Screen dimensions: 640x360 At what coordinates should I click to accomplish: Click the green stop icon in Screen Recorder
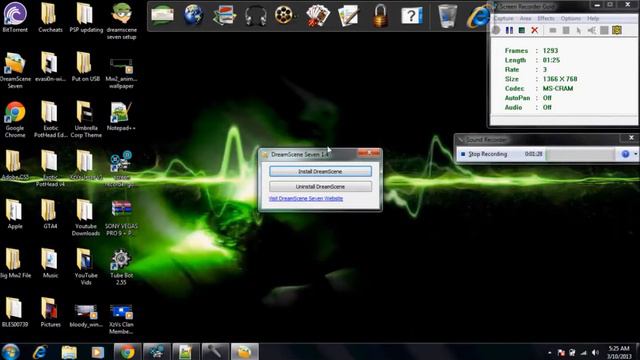[522, 30]
